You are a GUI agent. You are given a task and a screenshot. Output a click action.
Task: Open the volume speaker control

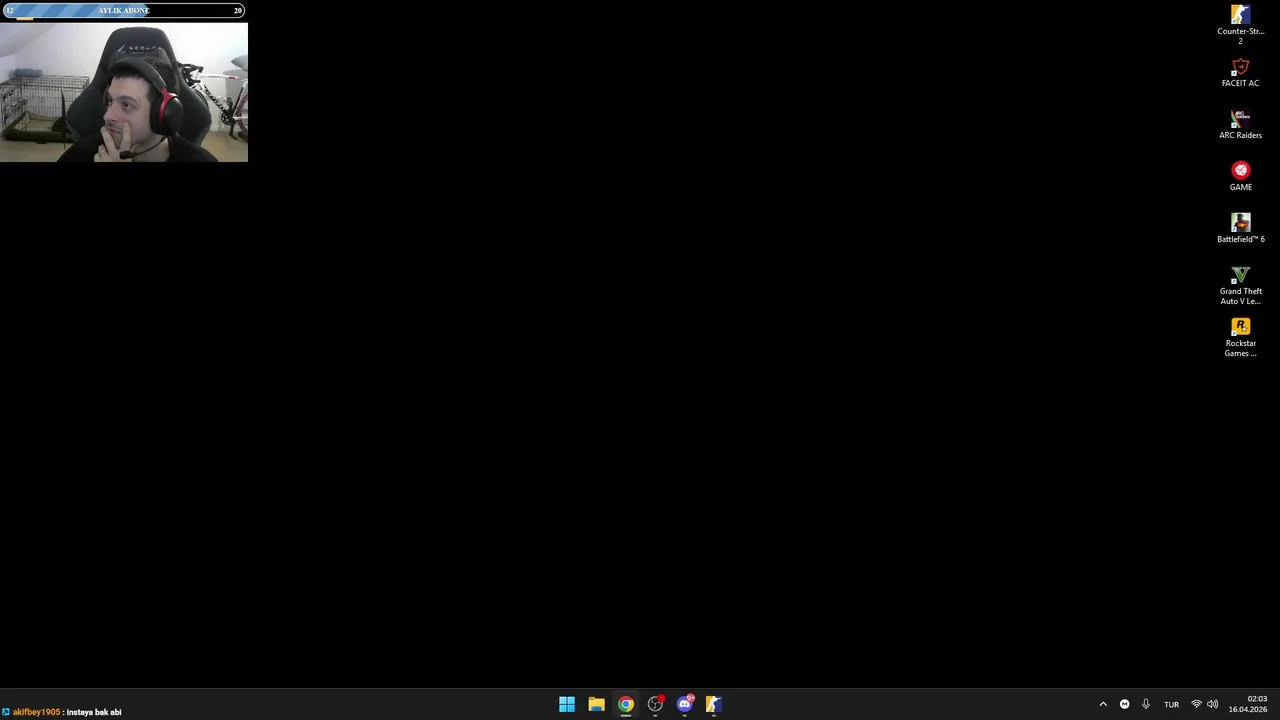pos(1213,704)
